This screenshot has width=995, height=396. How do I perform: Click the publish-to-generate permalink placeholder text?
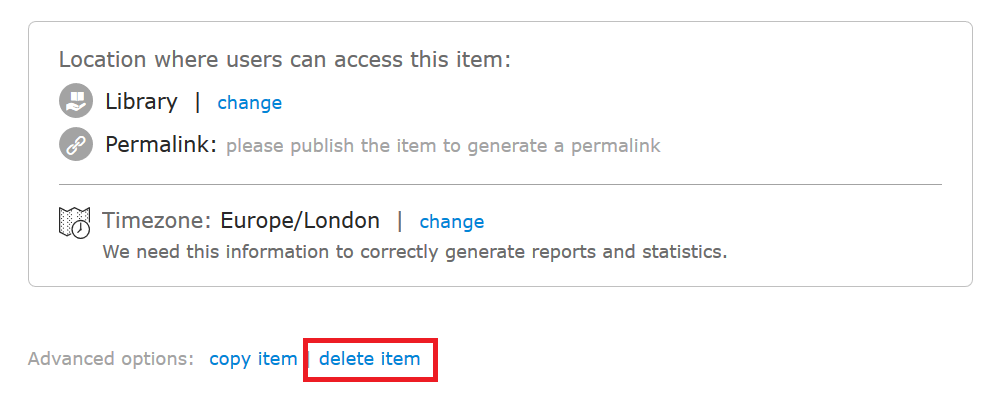coord(444,146)
